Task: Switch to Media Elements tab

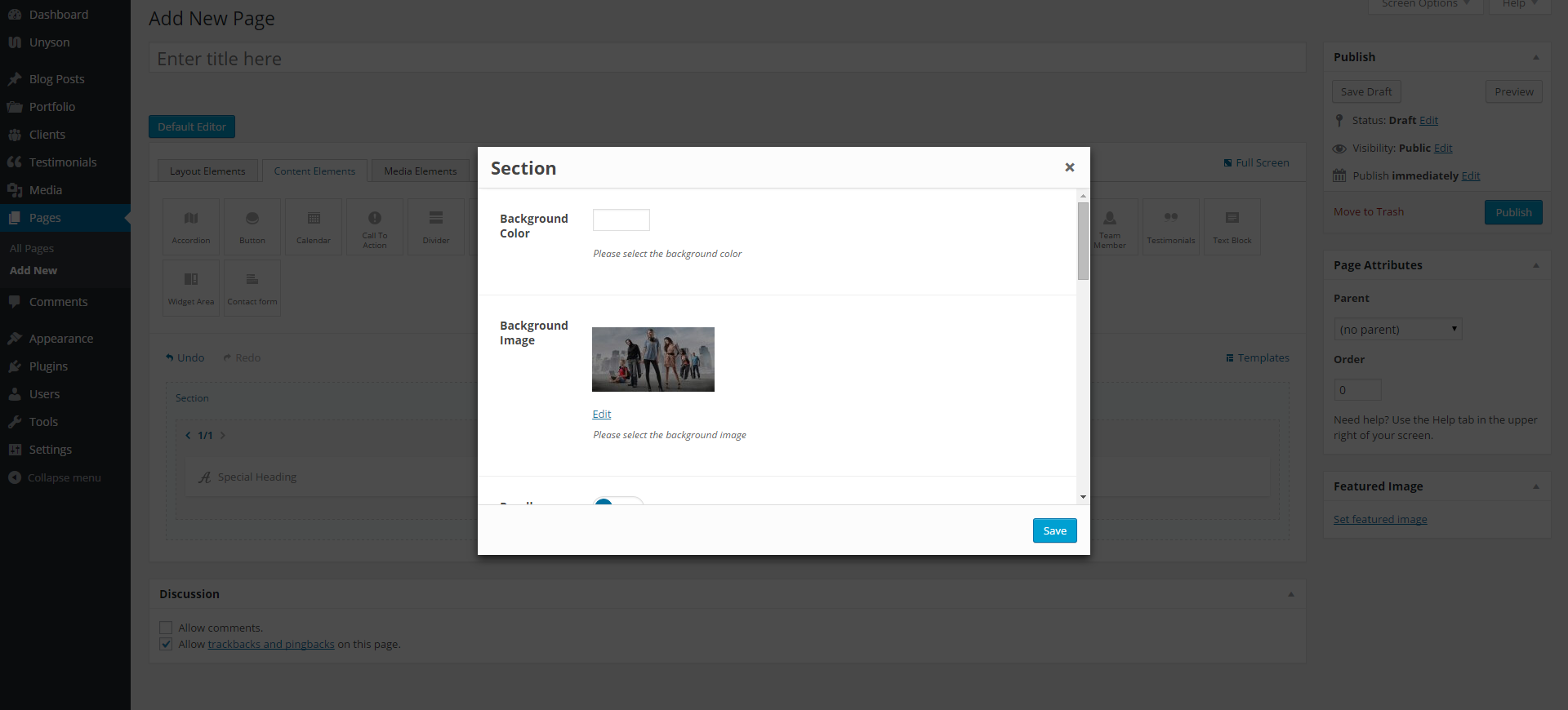Action: click(x=421, y=171)
